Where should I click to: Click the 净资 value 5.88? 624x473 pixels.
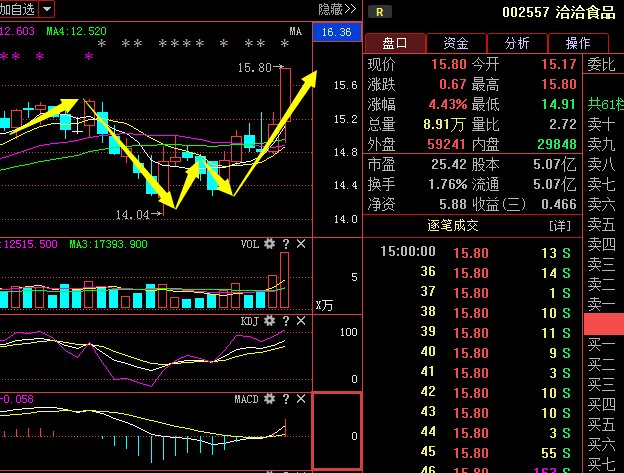(452, 204)
